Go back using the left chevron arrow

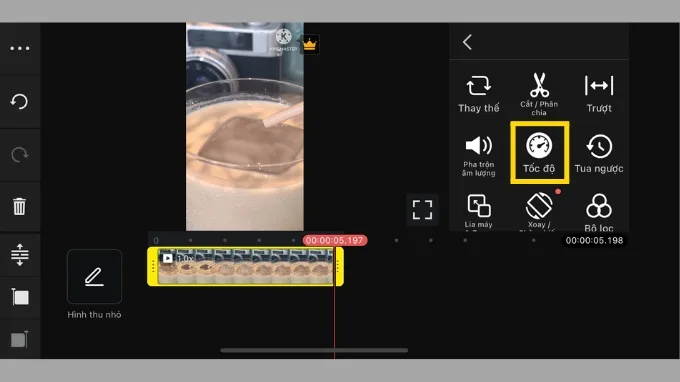[468, 42]
